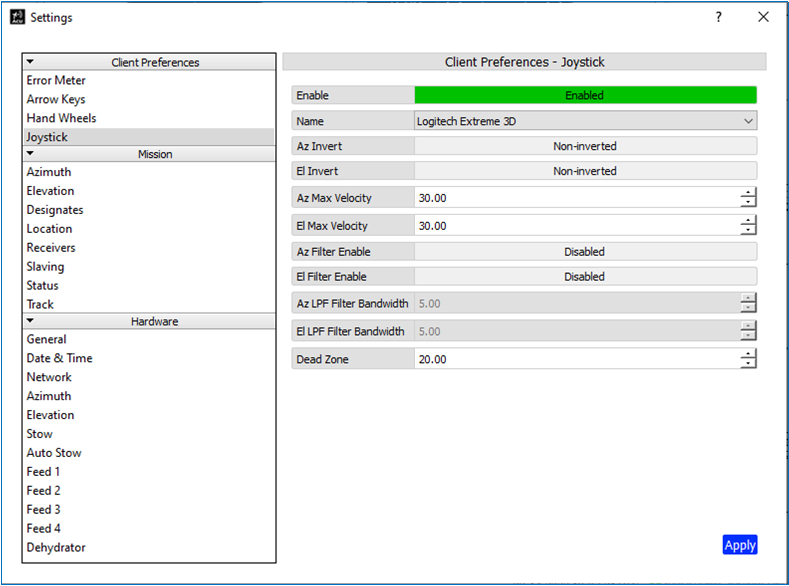789x586 pixels.
Task: Toggle the green Enabled joystick button
Action: point(585,96)
